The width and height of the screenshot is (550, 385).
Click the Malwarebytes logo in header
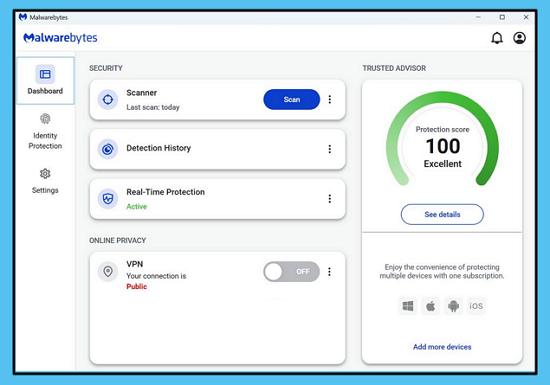[x=60, y=38]
